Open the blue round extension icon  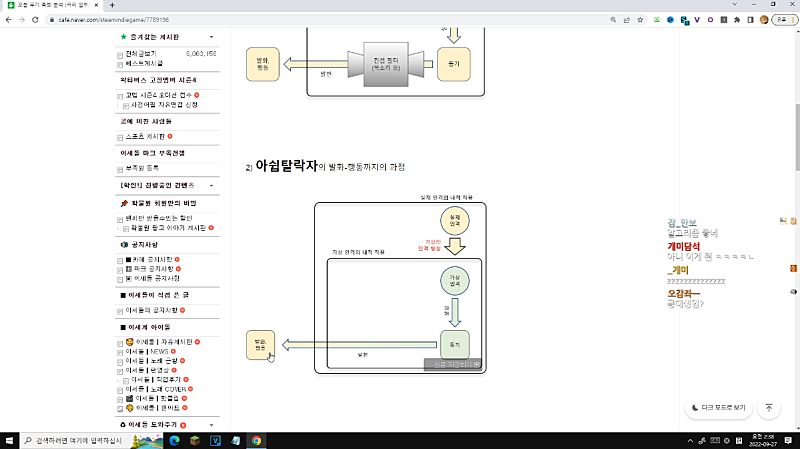tap(670, 20)
